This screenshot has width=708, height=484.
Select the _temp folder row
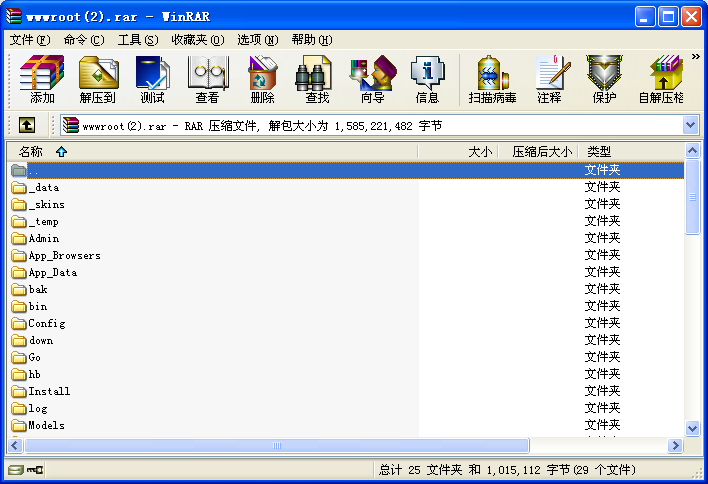(x=347, y=222)
